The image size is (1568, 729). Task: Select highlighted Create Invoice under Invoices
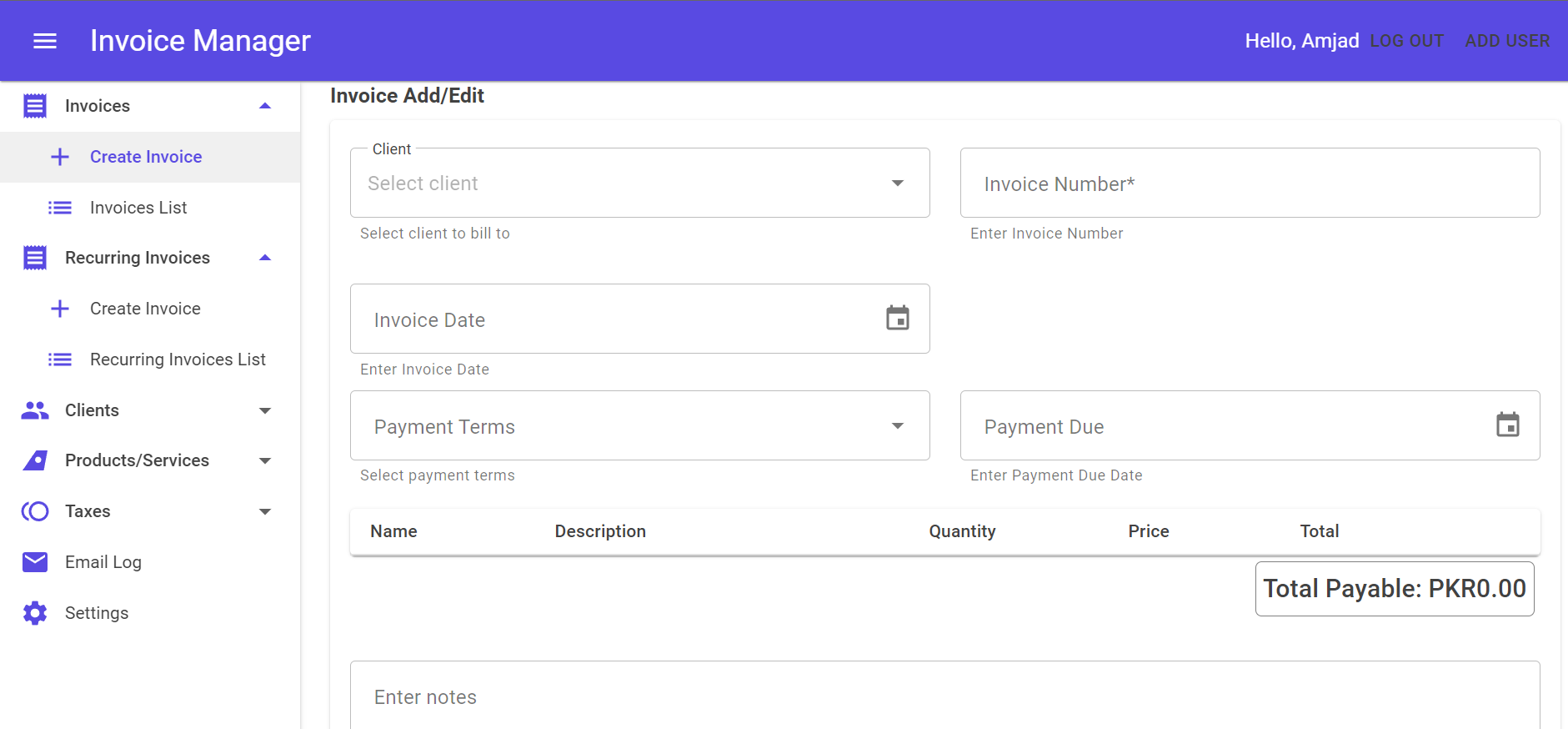pyautogui.click(x=150, y=157)
